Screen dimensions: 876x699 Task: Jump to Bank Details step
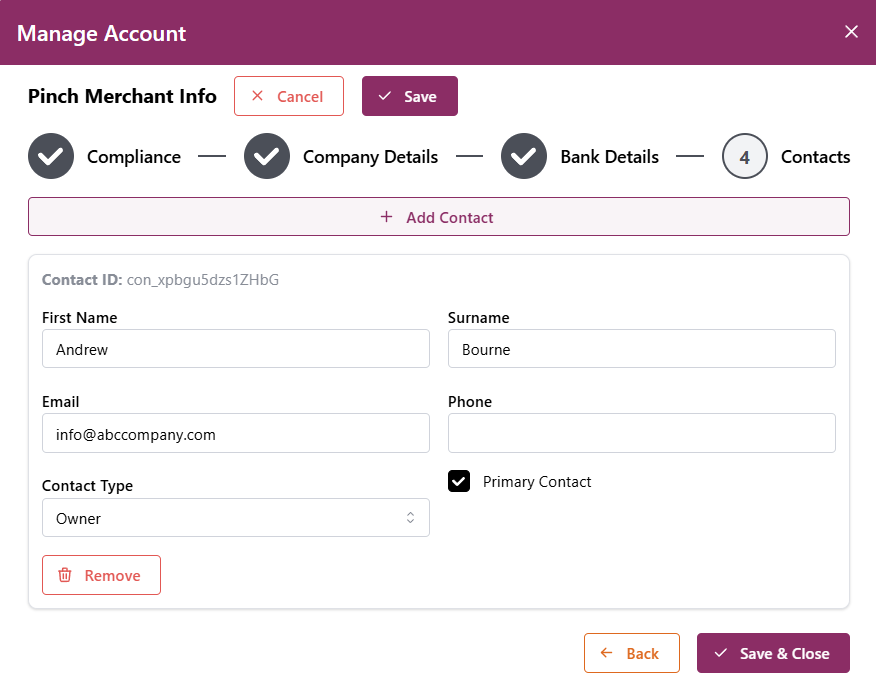(x=609, y=157)
